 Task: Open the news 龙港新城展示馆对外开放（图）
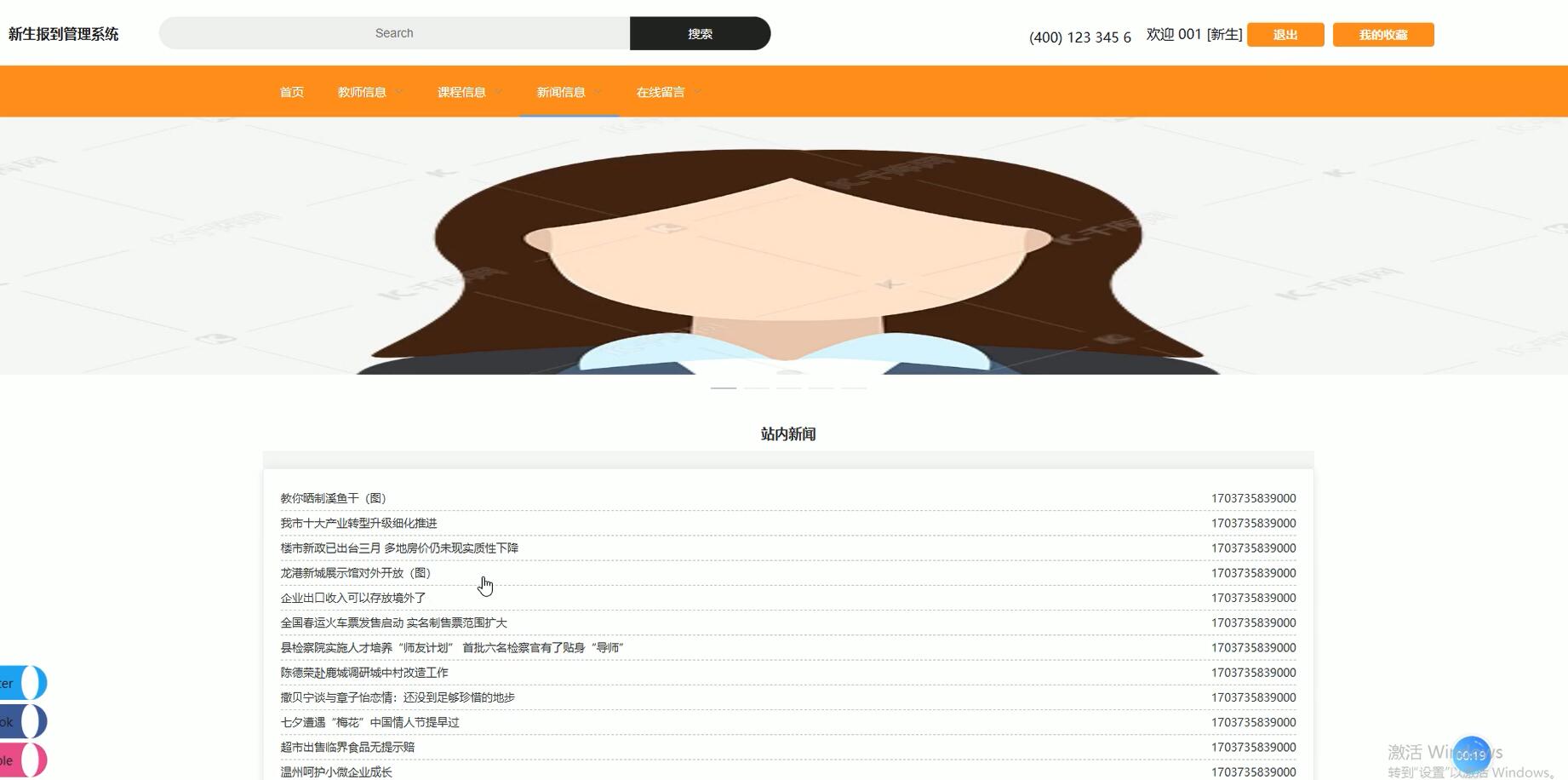click(x=355, y=572)
